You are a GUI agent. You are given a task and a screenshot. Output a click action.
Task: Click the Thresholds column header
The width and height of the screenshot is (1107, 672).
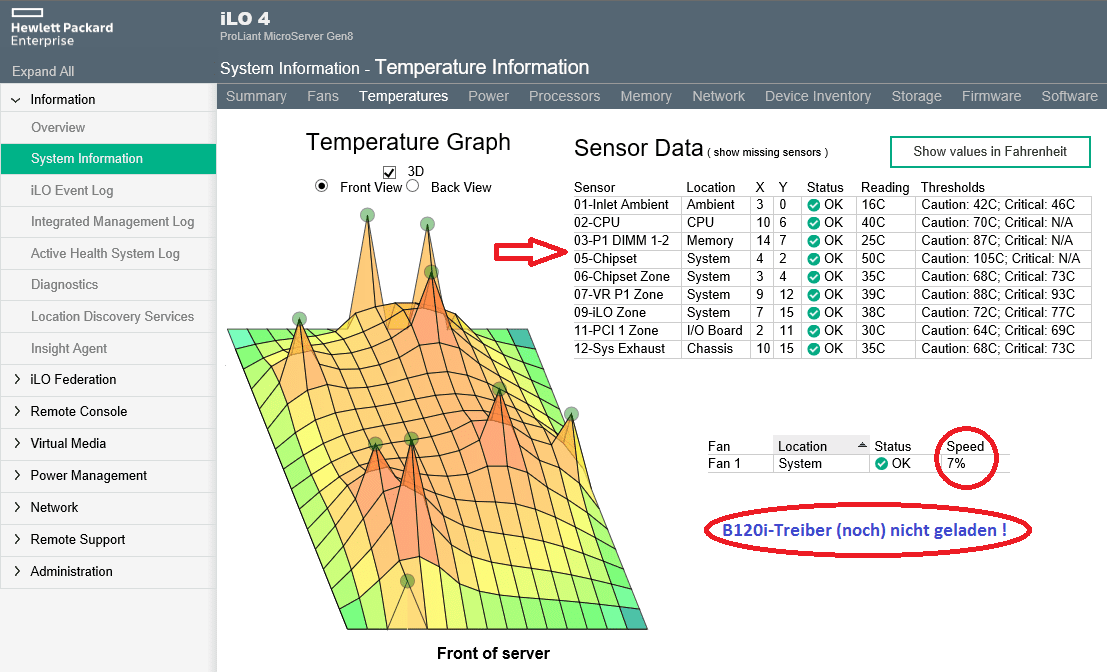pyautogui.click(x=952, y=187)
